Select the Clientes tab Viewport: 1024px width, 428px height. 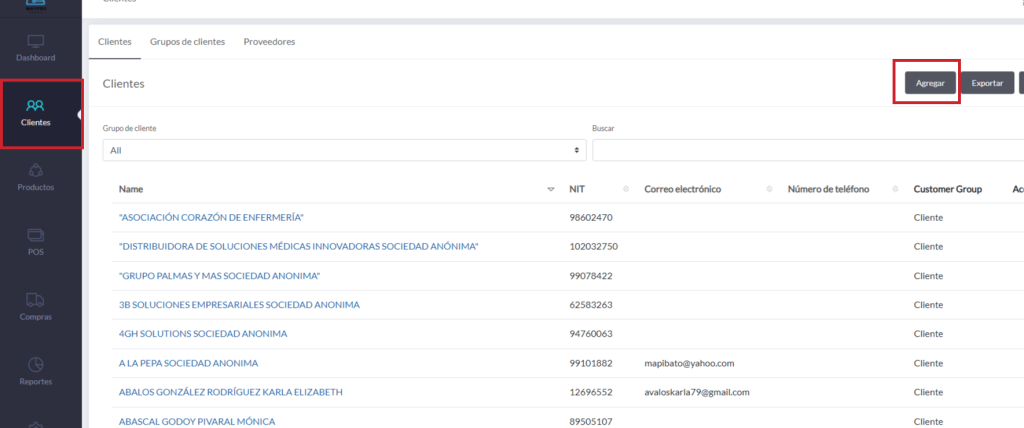click(114, 42)
